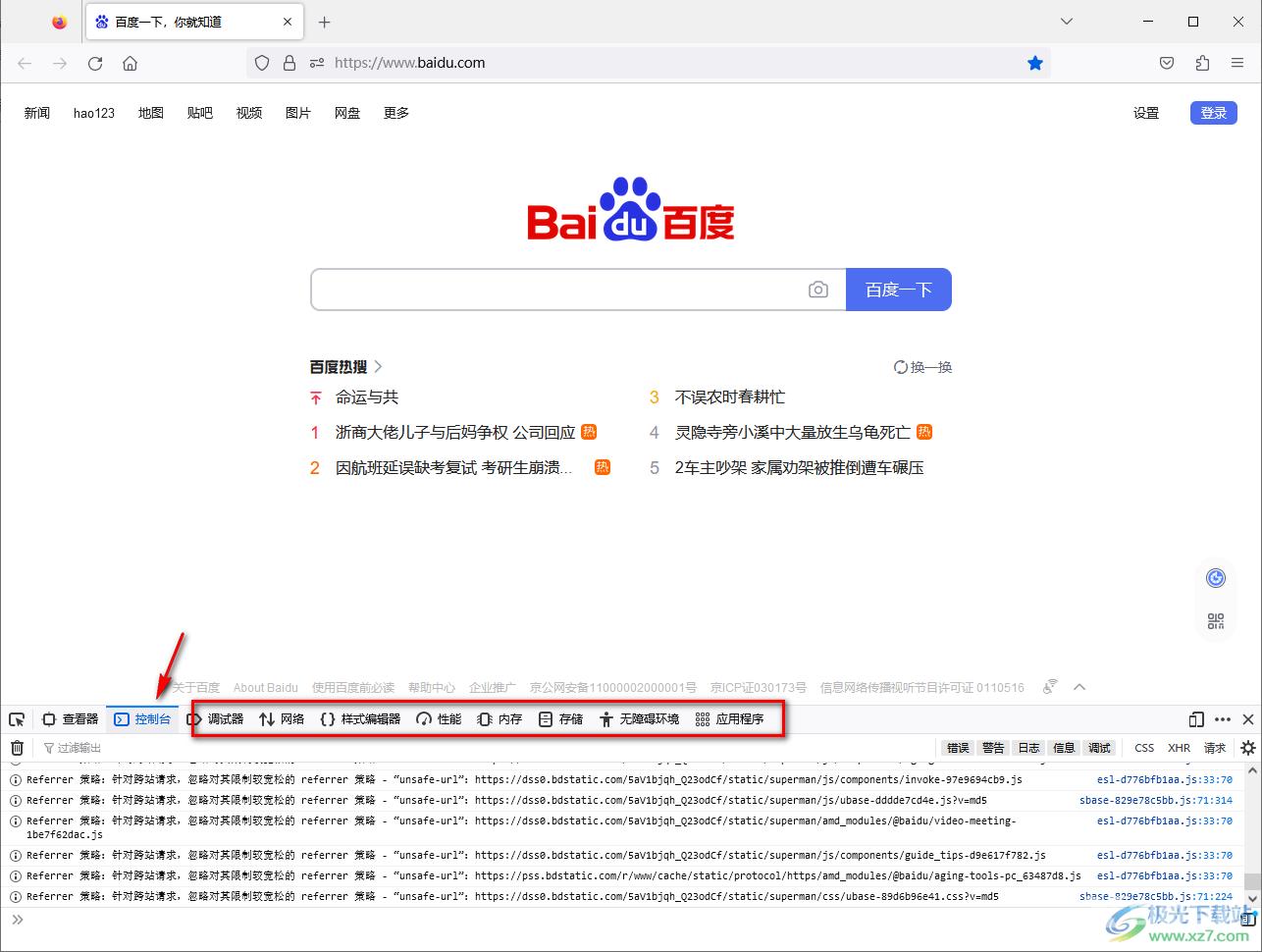Switch to the 应用程序 devtools tab
This screenshot has width=1262, height=952.
[x=729, y=719]
